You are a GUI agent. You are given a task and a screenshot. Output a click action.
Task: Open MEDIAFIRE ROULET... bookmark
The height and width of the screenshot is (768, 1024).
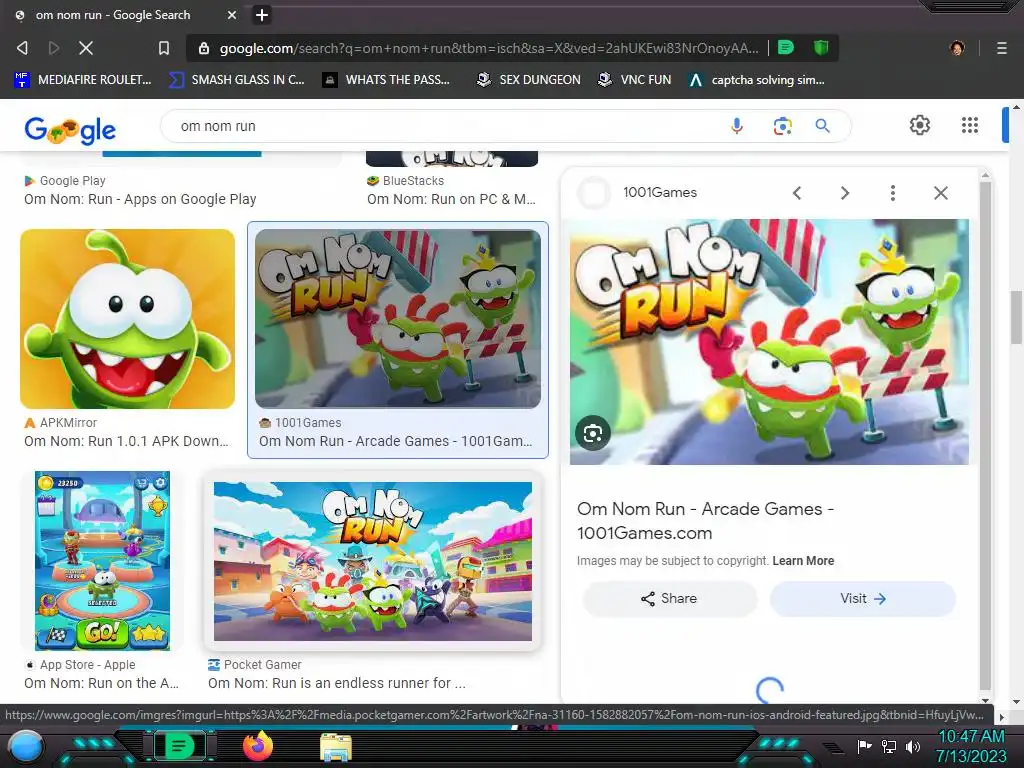[x=83, y=80]
